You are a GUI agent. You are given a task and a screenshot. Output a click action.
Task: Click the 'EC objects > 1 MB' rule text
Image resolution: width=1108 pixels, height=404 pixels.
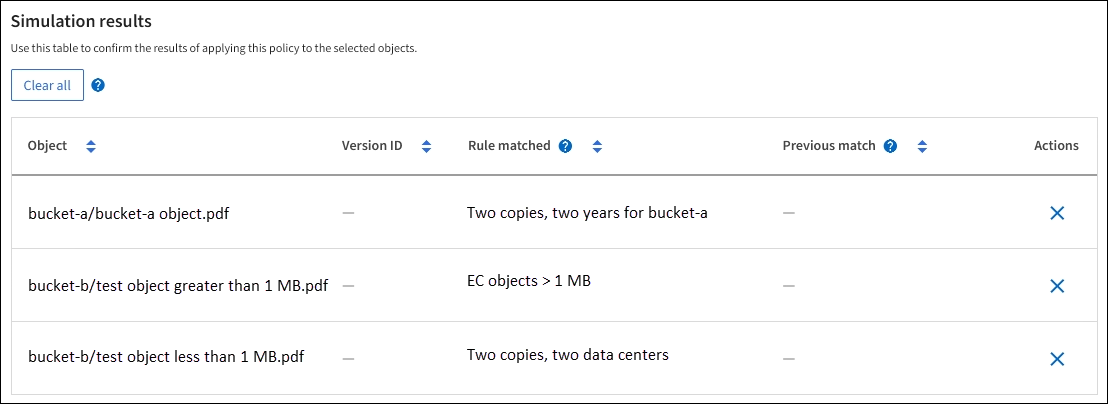[529, 281]
